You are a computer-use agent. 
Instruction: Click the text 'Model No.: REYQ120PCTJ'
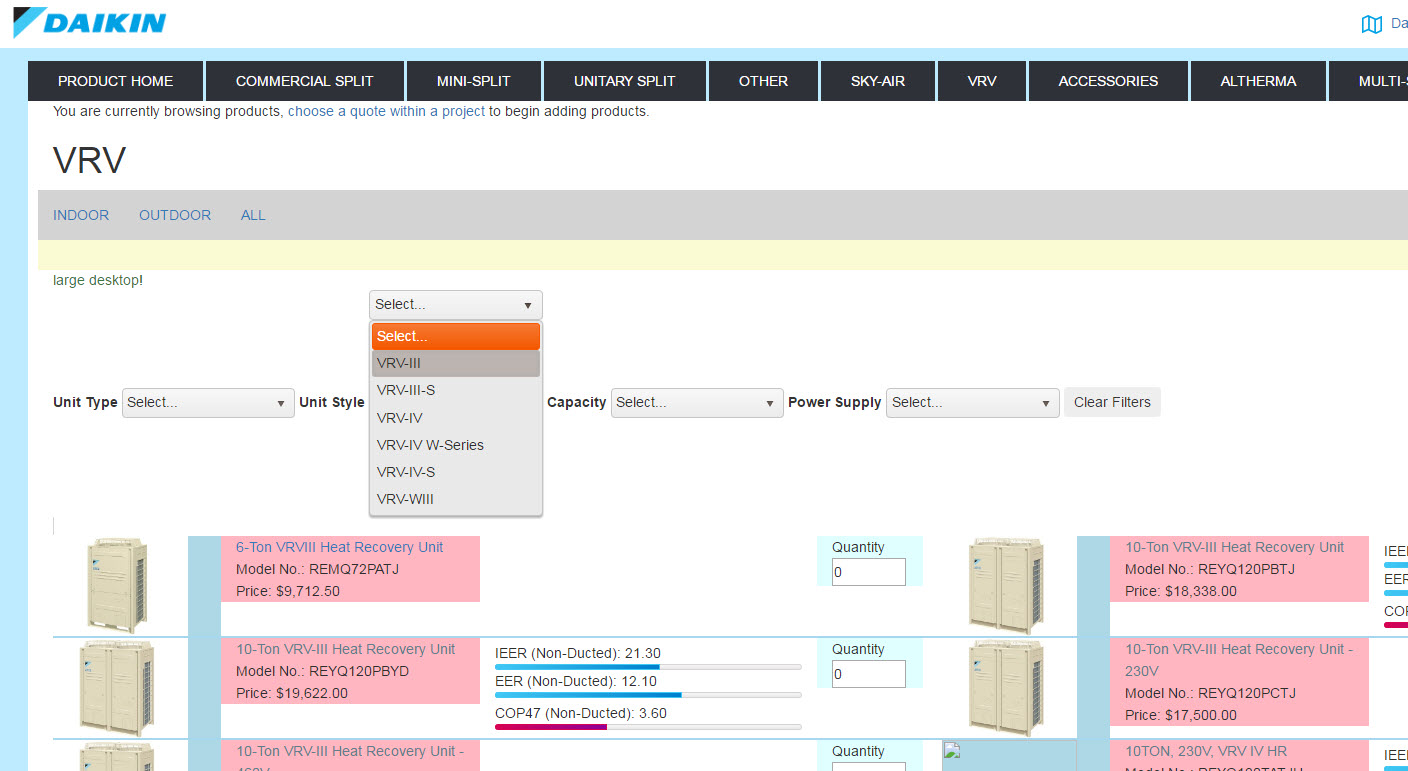tap(1210, 693)
